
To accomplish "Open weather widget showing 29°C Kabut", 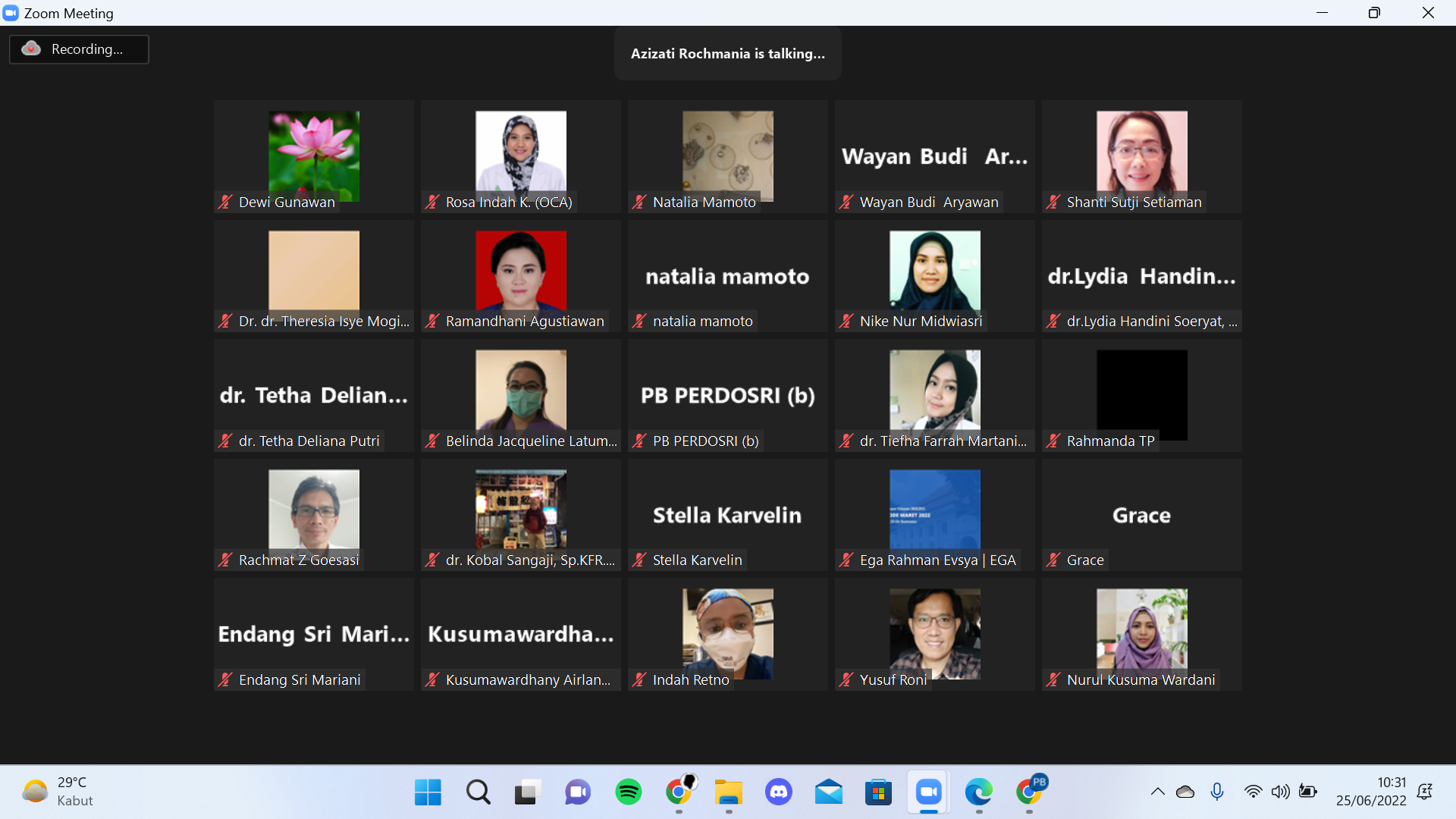I will [59, 792].
